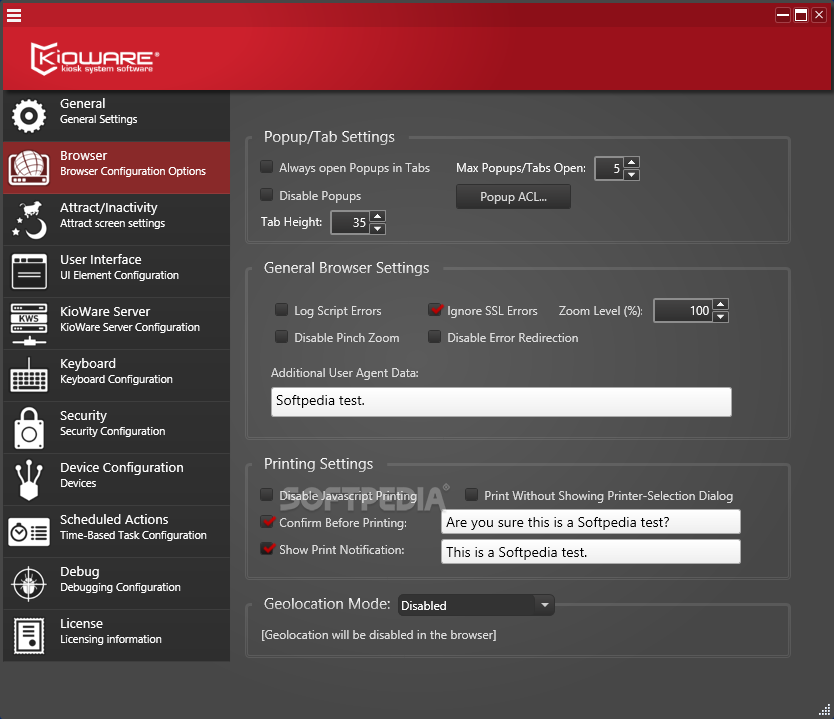This screenshot has height=719, width=834.
Task: Open User Interface configuration
Action: 116,272
